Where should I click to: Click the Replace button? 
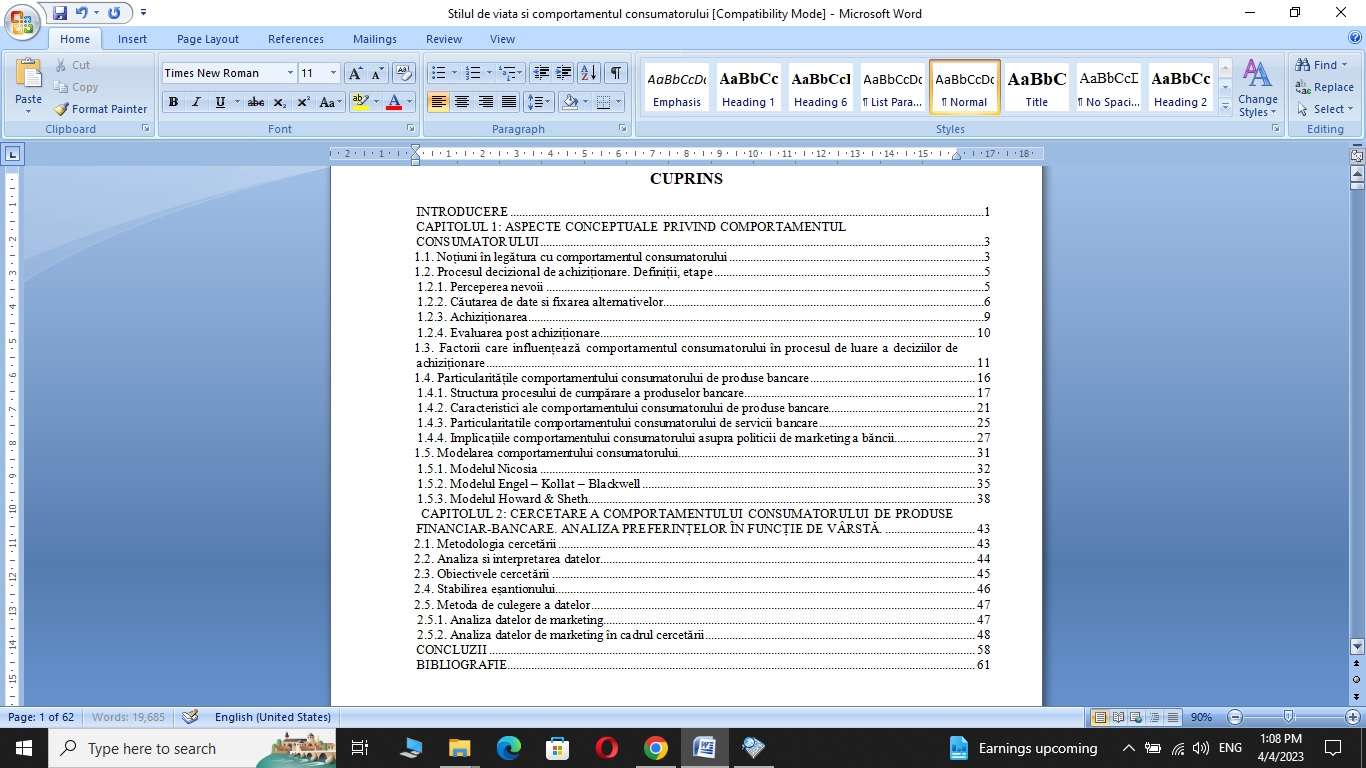pyautogui.click(x=1324, y=87)
